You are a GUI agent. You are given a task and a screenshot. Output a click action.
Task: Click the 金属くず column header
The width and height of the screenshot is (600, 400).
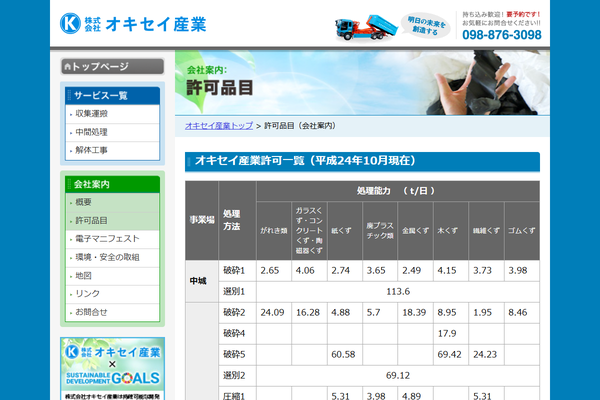[x=416, y=231]
